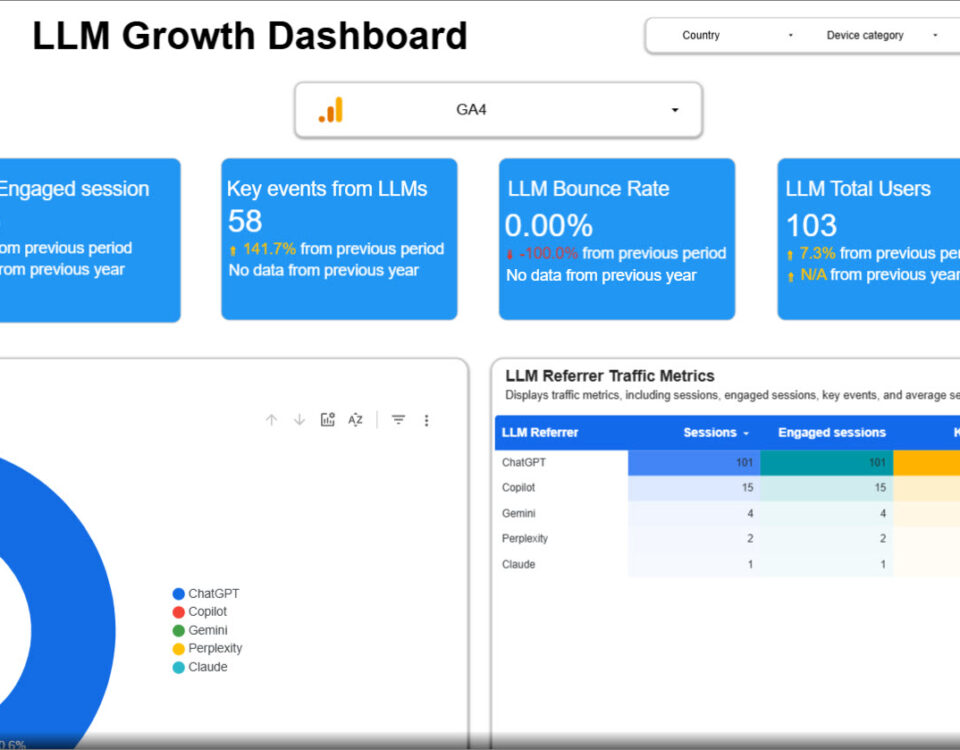Click the Engaged session scorecard
The image size is (960, 750).
tap(90, 239)
